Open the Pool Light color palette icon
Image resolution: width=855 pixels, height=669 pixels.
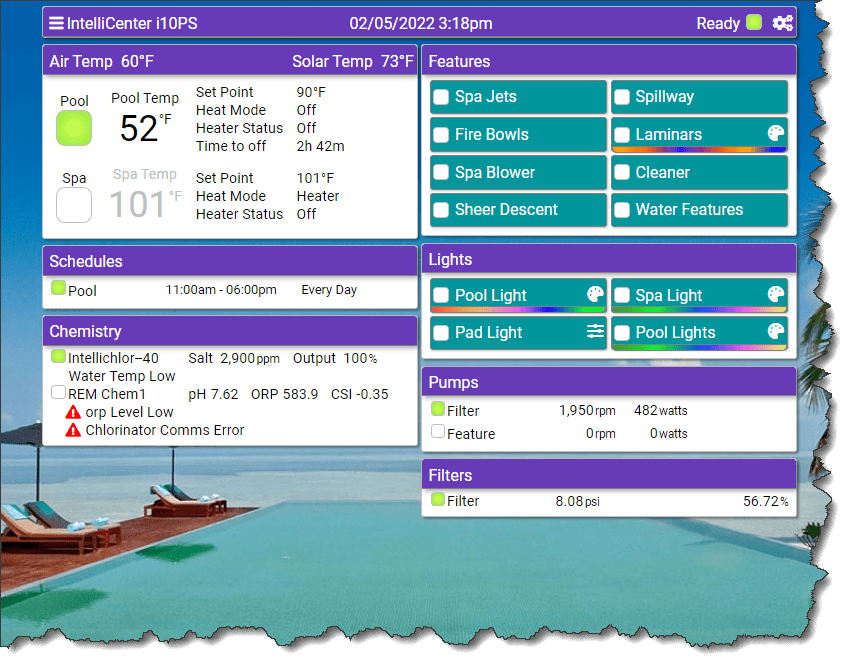click(595, 294)
